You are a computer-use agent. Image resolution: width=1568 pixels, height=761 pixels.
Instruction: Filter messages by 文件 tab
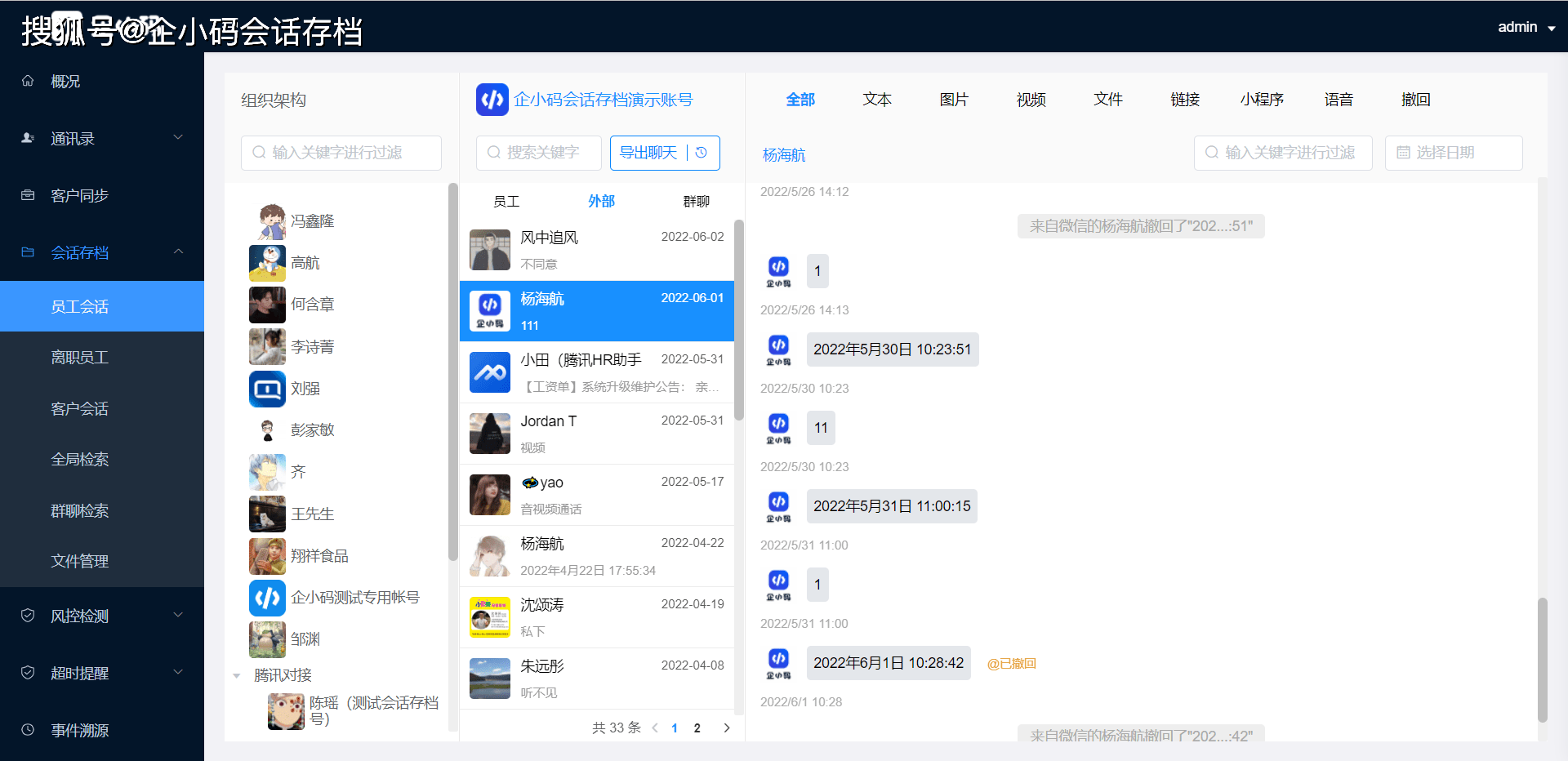click(1108, 100)
